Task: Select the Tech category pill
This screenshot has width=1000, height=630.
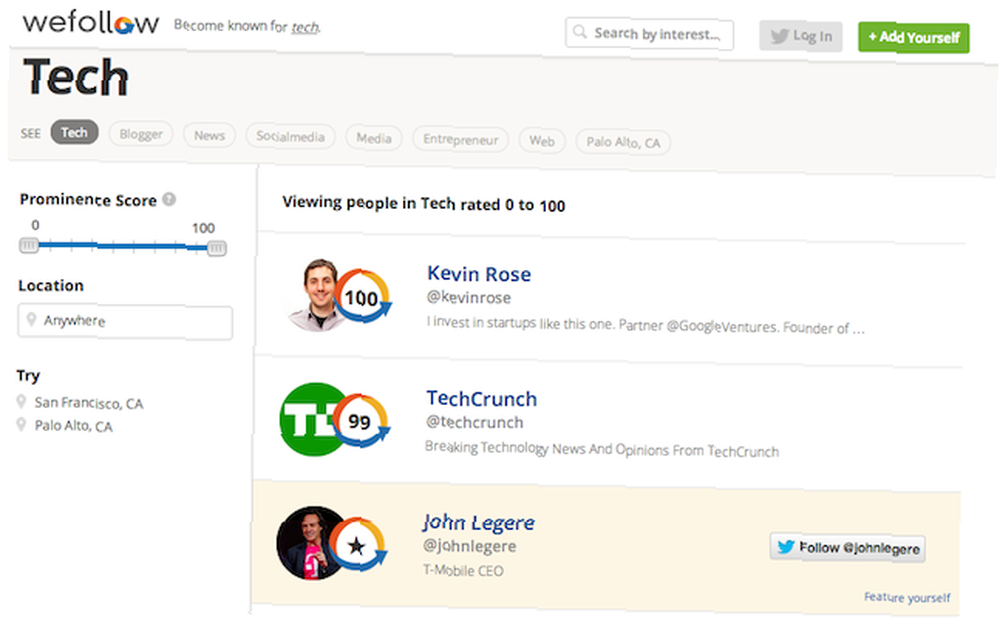Action: pyautogui.click(x=75, y=133)
